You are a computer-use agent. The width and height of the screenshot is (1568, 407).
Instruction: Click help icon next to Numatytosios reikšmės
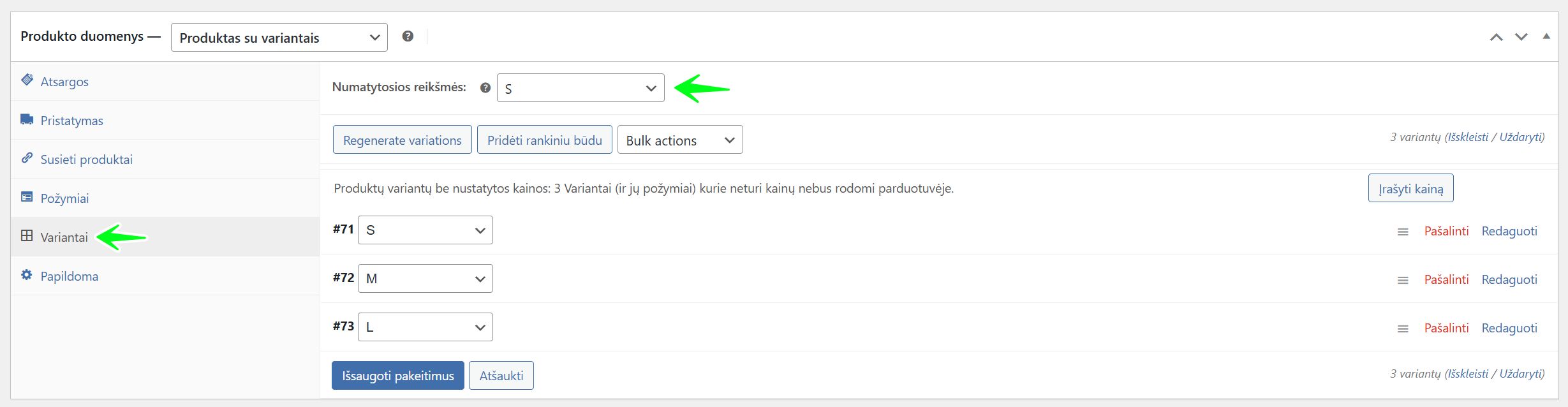pos(485,88)
